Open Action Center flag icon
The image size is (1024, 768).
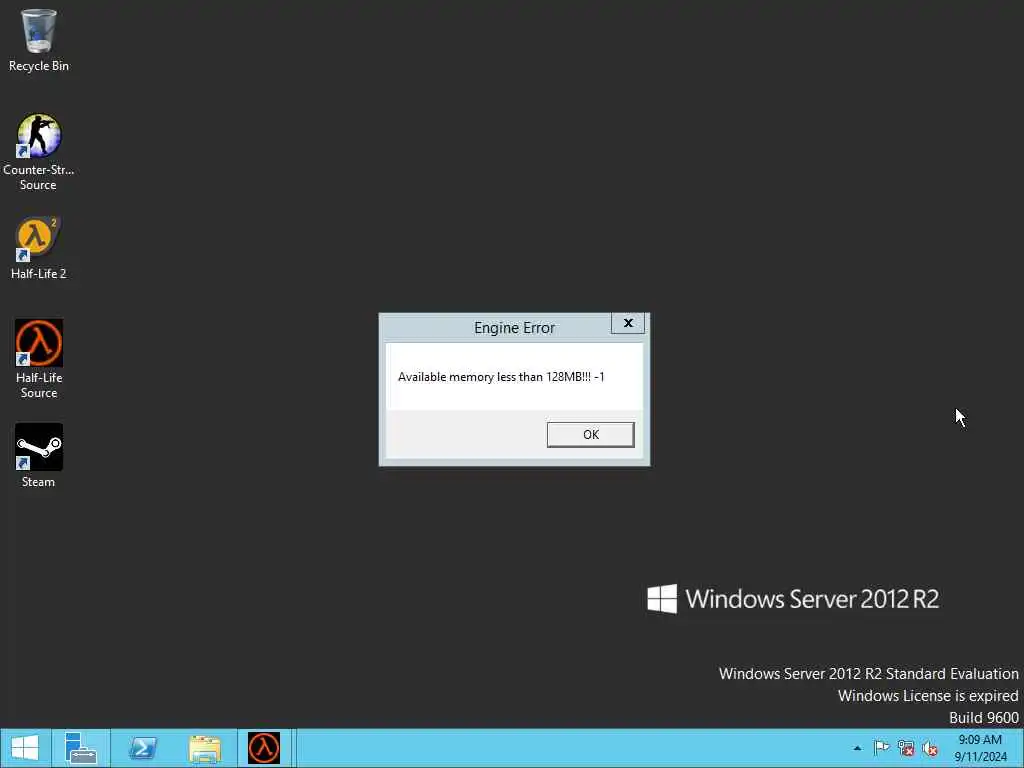881,748
